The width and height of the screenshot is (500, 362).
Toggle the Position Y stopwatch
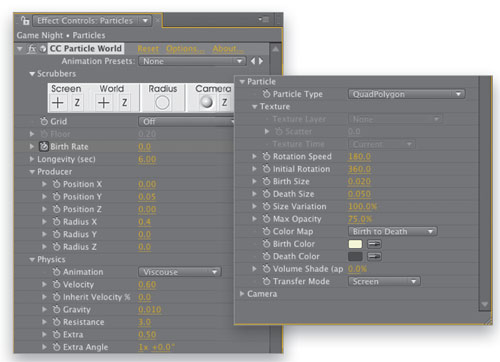pyautogui.click(x=57, y=197)
